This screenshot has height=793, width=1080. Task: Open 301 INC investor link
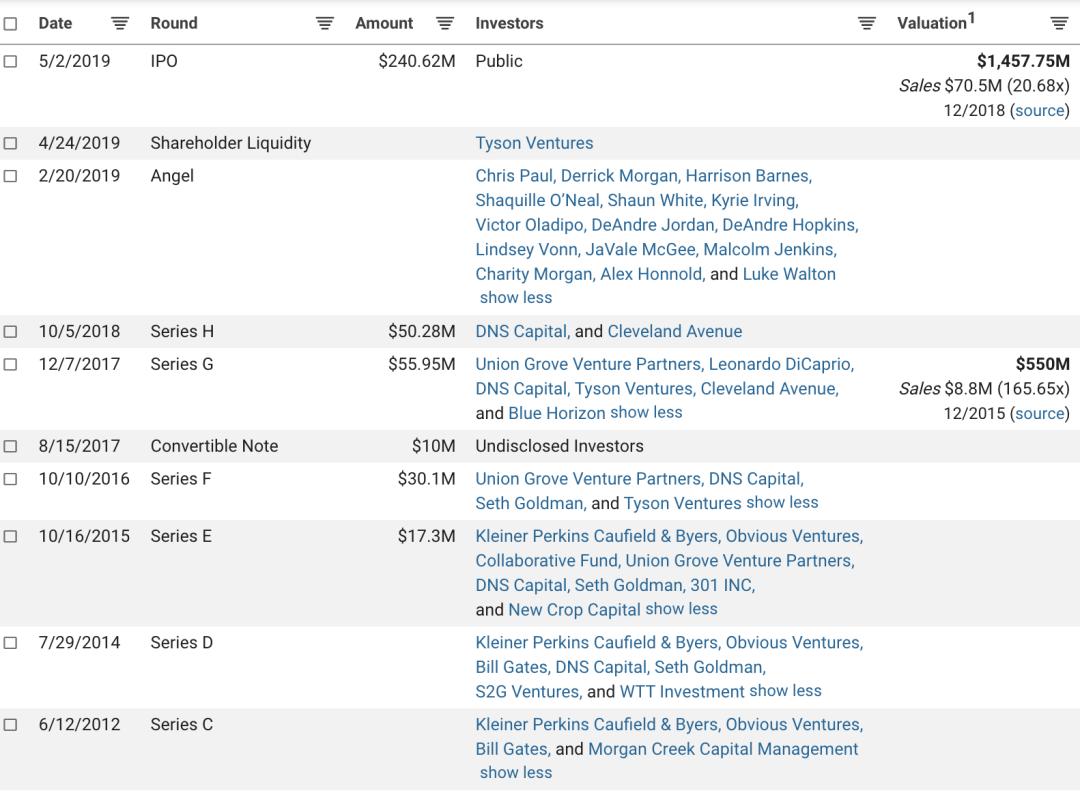(723, 586)
